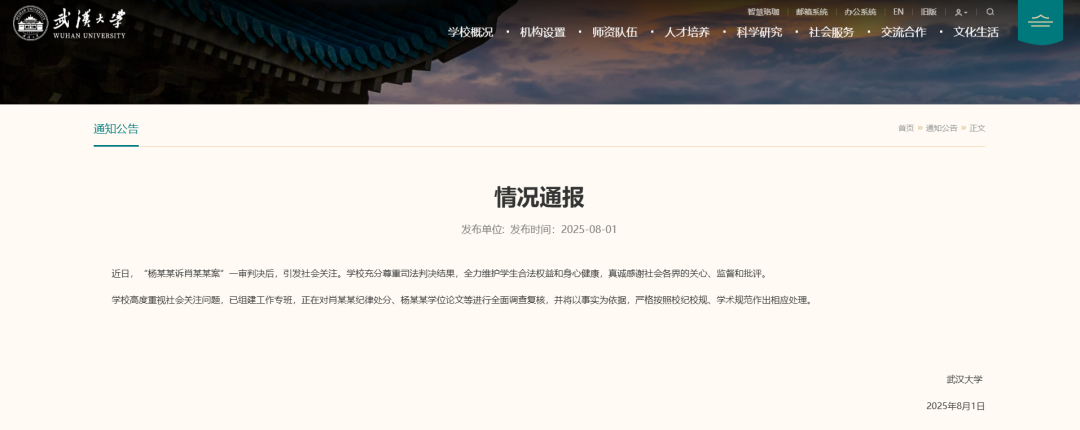Open 办公系统 office system link
The image size is (1080, 430).
click(860, 12)
